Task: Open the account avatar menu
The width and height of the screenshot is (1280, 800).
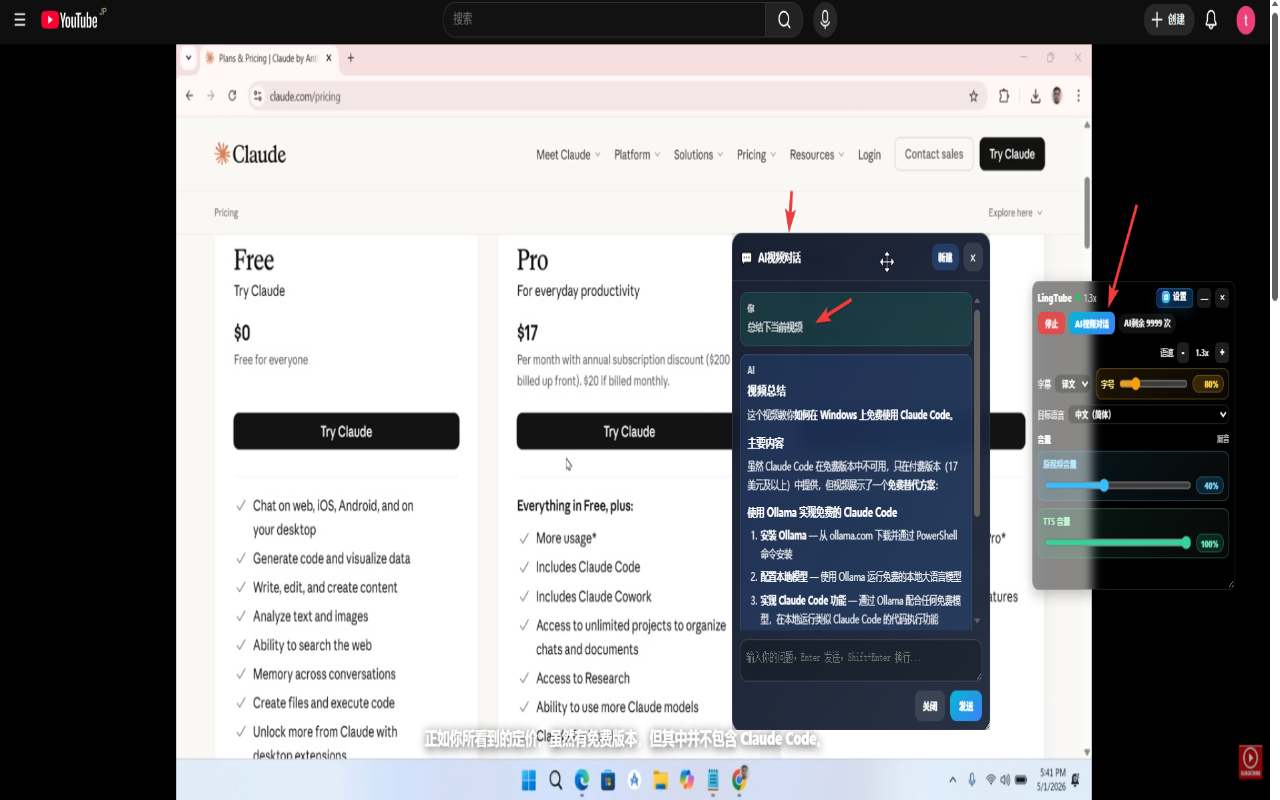Action: [1245, 19]
